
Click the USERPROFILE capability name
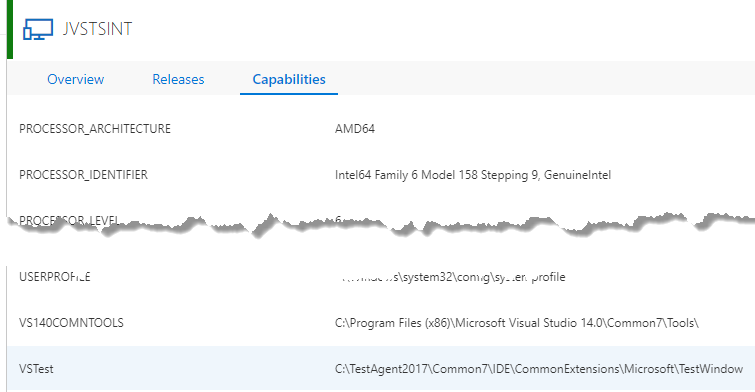pos(54,277)
